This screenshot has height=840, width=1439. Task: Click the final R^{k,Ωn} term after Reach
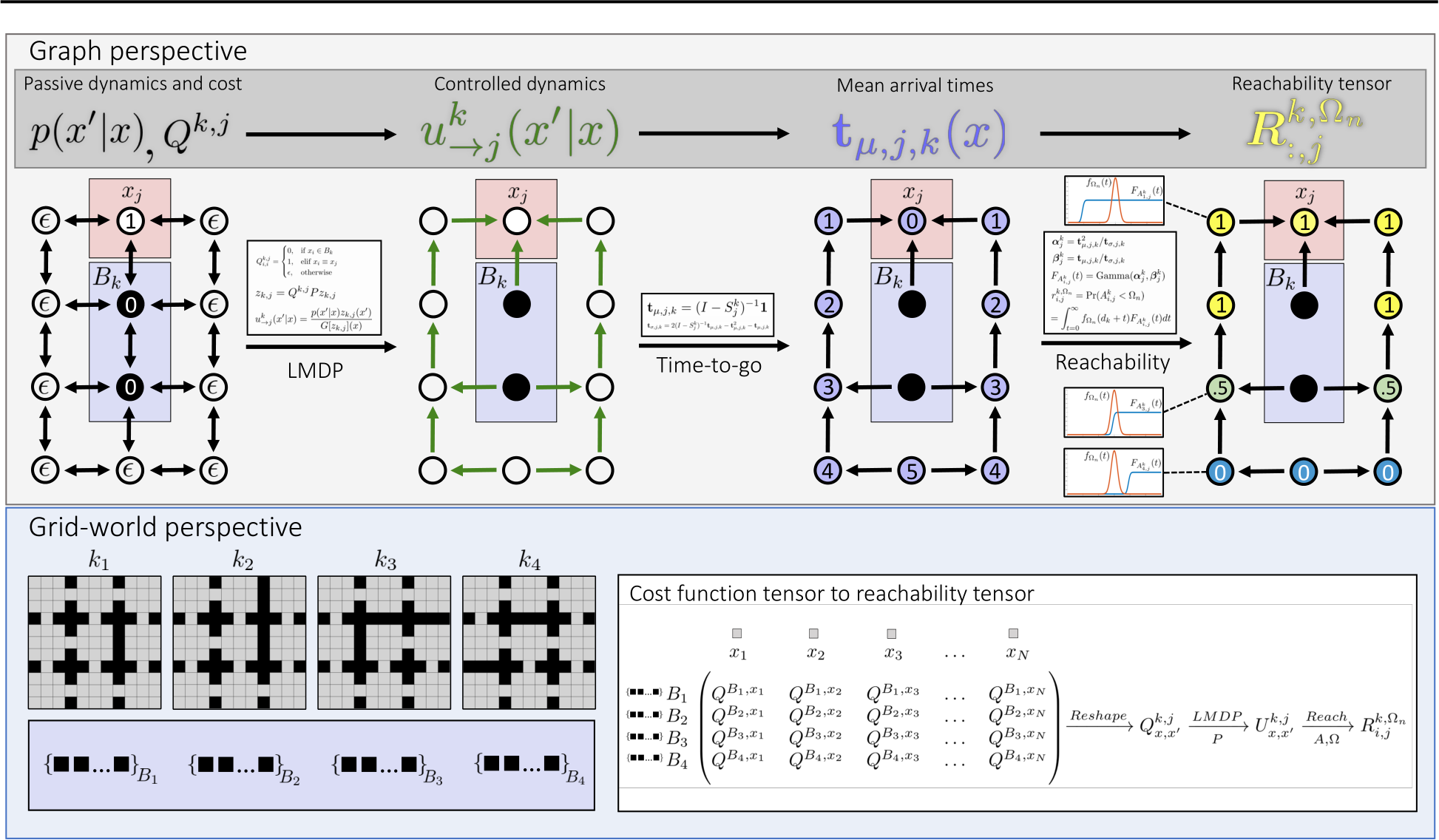[1383, 725]
